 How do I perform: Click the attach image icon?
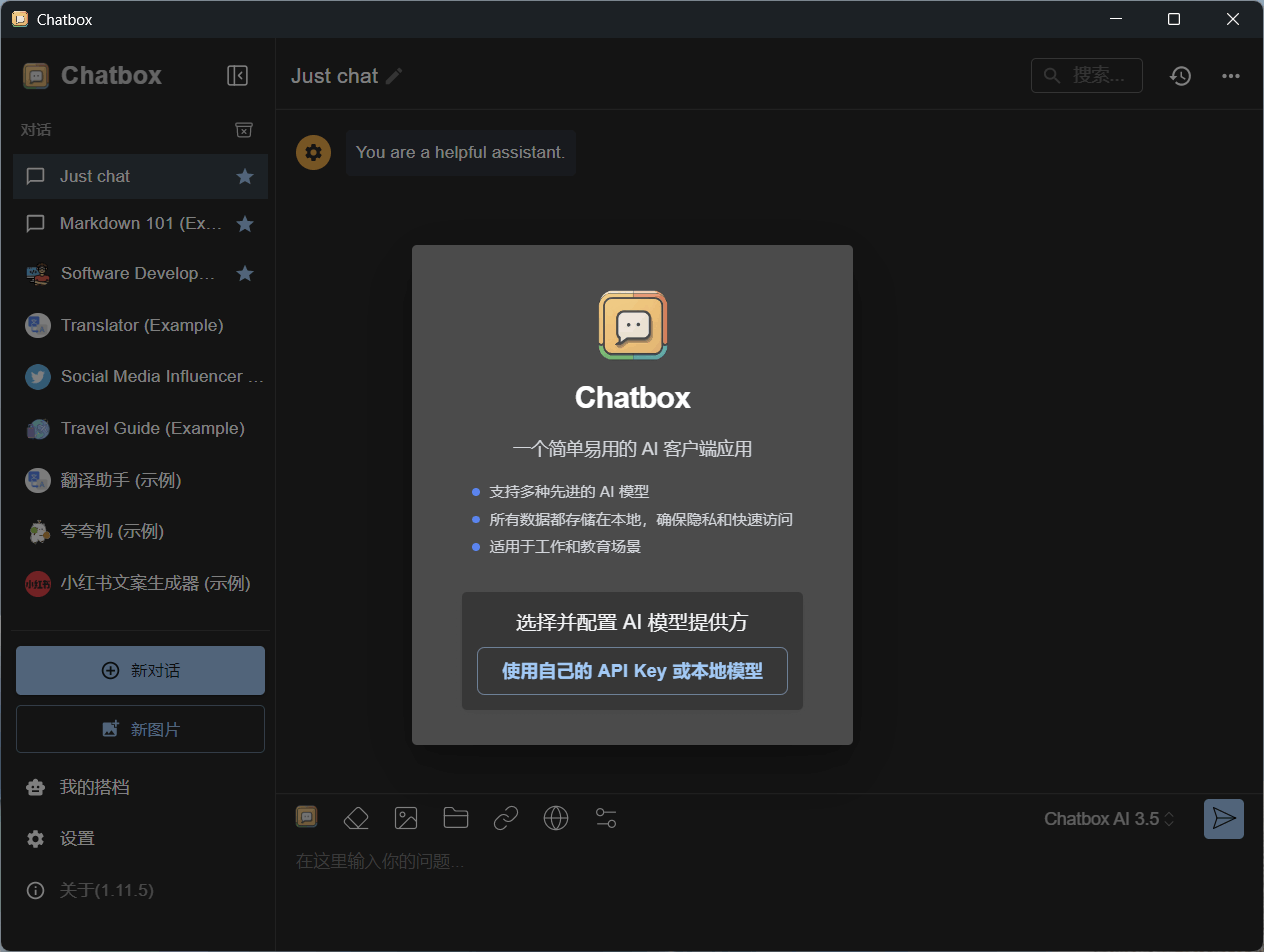tap(406, 818)
